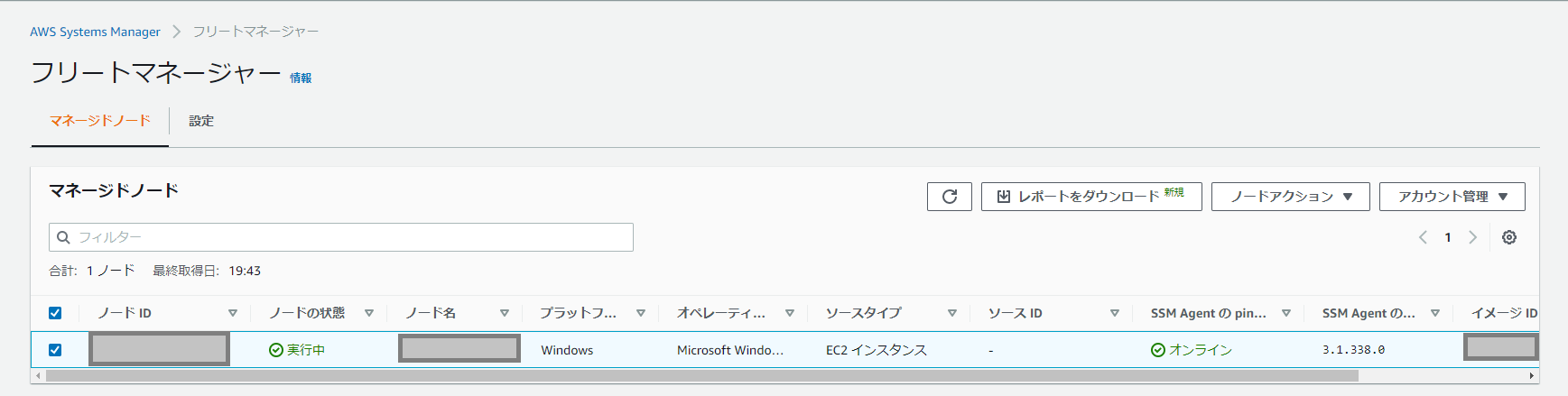
Task: Sort by オペレーティ... column arrow
Action: pos(790,313)
